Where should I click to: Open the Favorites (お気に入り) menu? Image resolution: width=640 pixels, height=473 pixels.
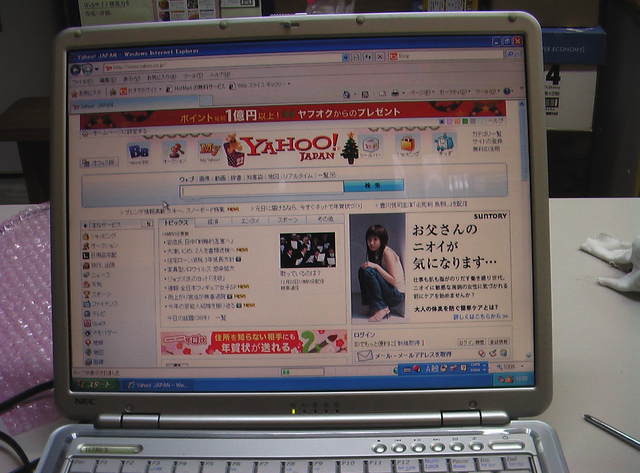coord(162,77)
